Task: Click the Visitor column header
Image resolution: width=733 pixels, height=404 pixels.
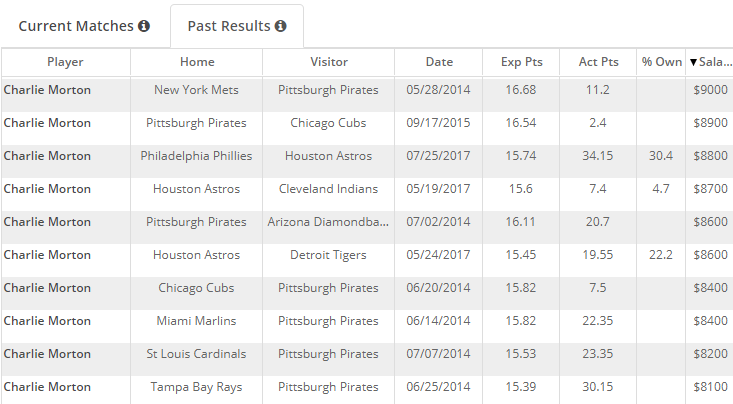Action: pyautogui.click(x=329, y=62)
